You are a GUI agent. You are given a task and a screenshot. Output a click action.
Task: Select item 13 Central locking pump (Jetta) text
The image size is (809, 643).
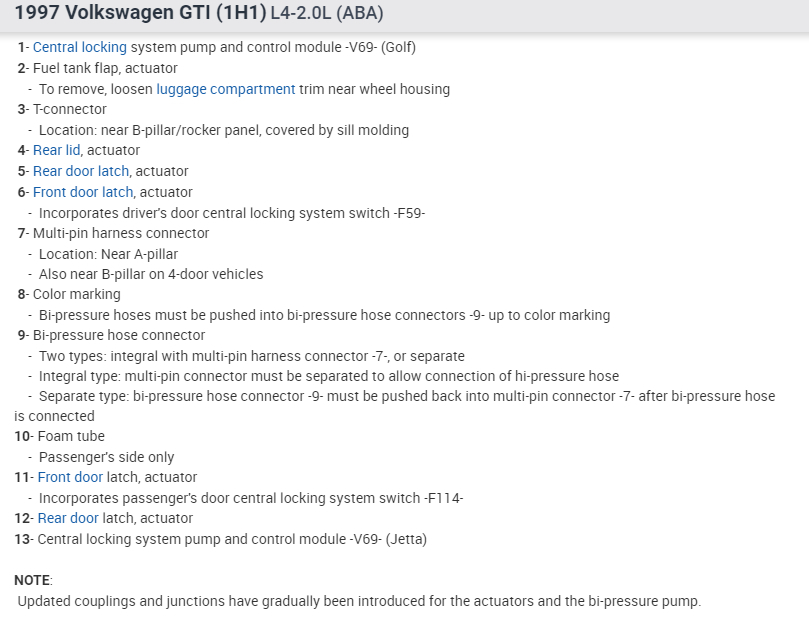click(232, 539)
